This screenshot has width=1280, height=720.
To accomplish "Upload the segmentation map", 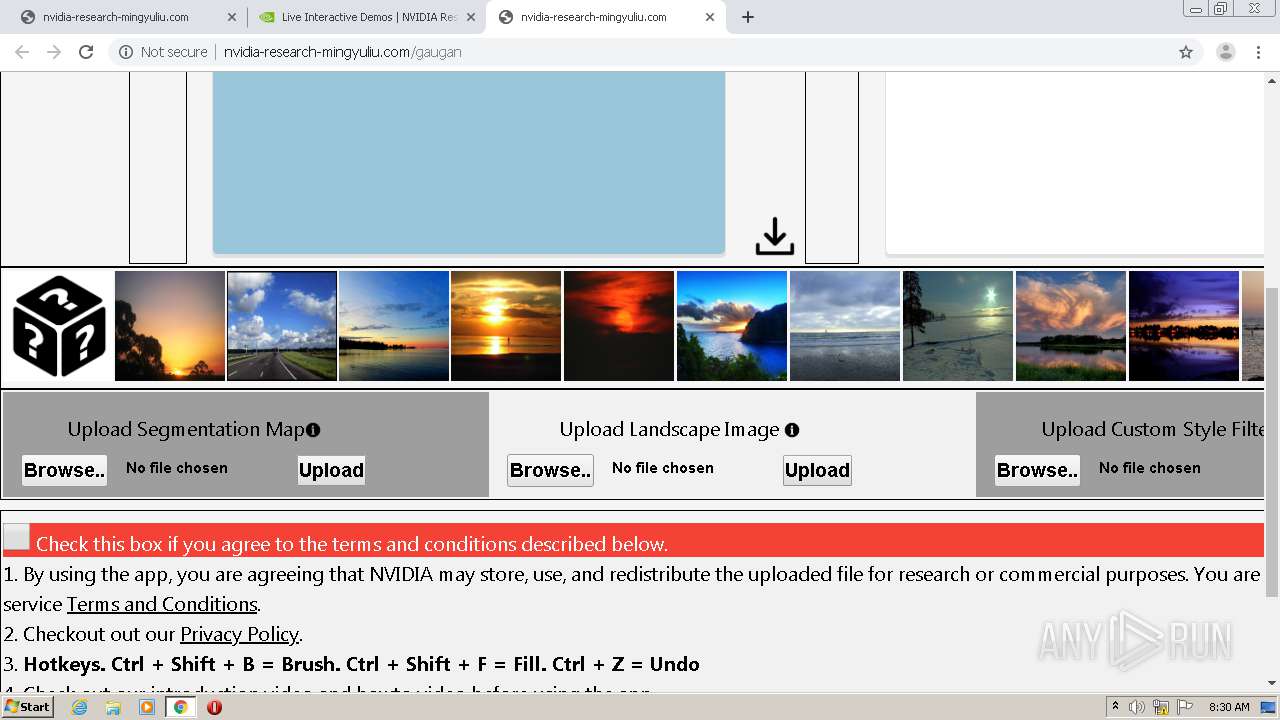I will pyautogui.click(x=331, y=470).
